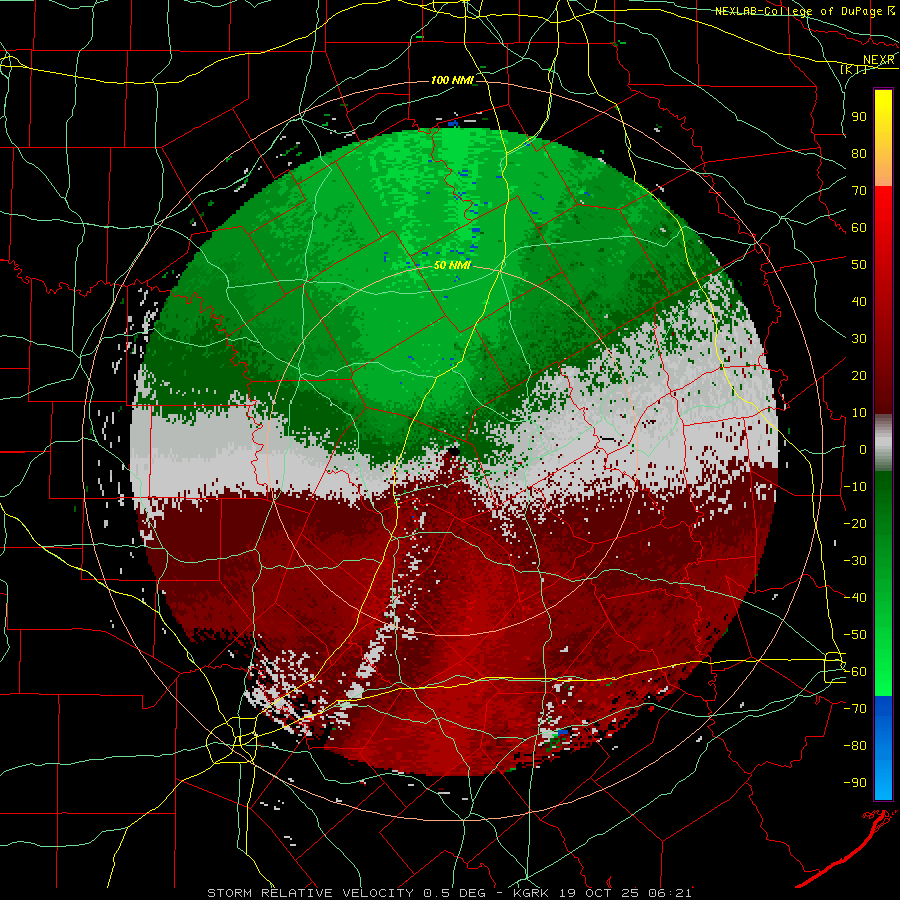Click the positive 70 scale value

click(x=859, y=191)
